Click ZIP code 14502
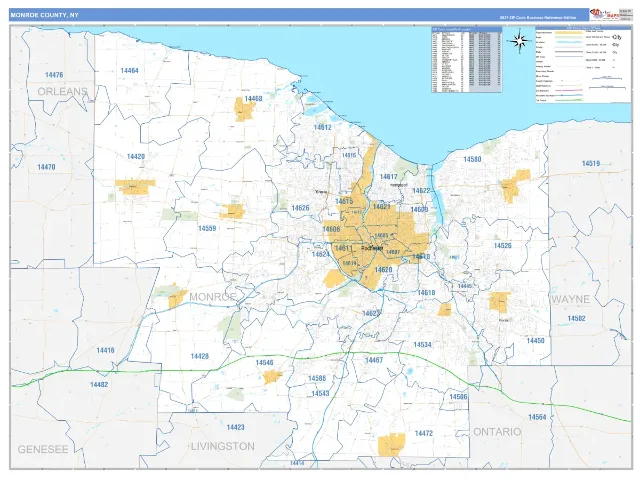640x480 pixels. 576,318
